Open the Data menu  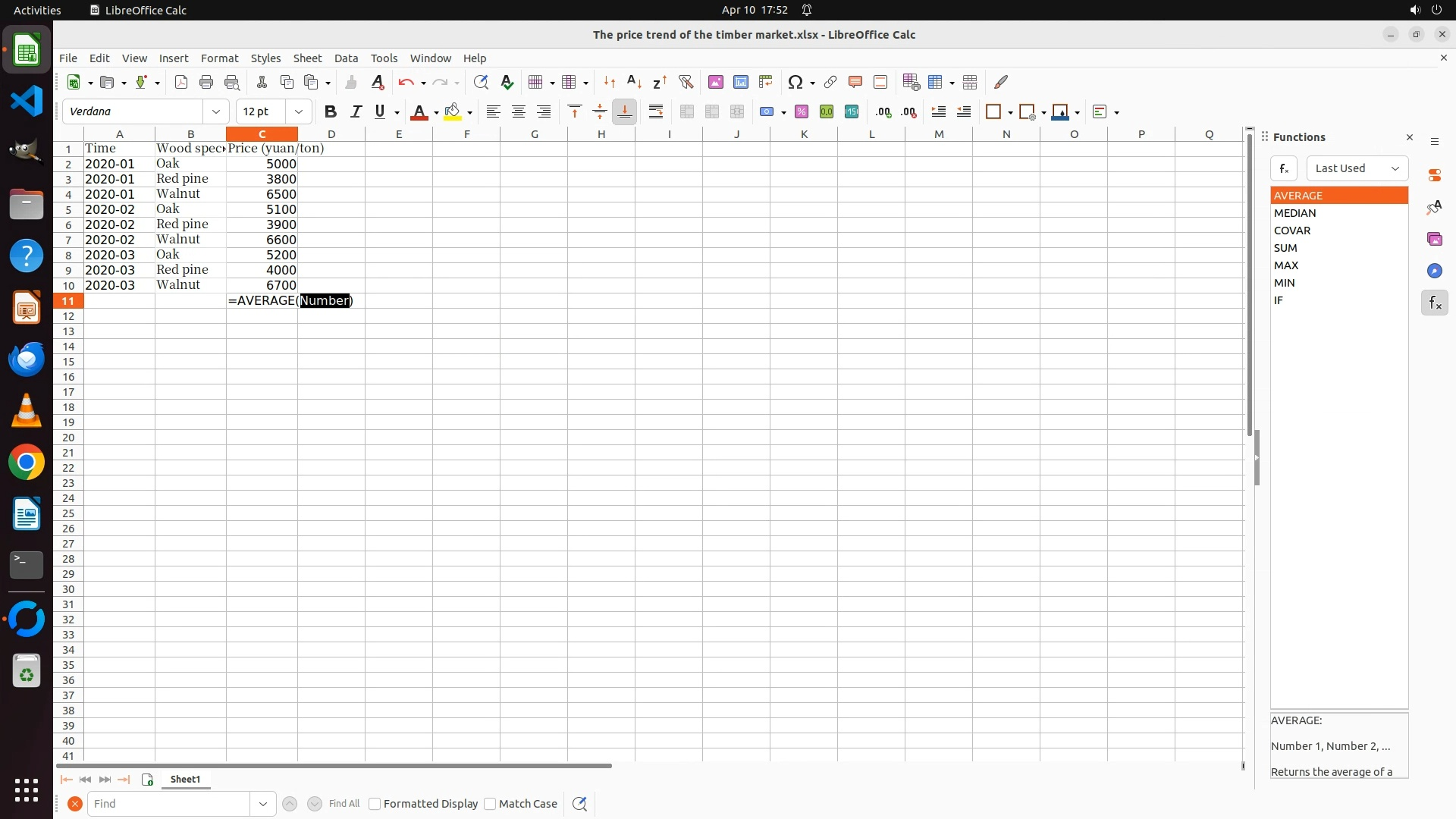pos(346,58)
